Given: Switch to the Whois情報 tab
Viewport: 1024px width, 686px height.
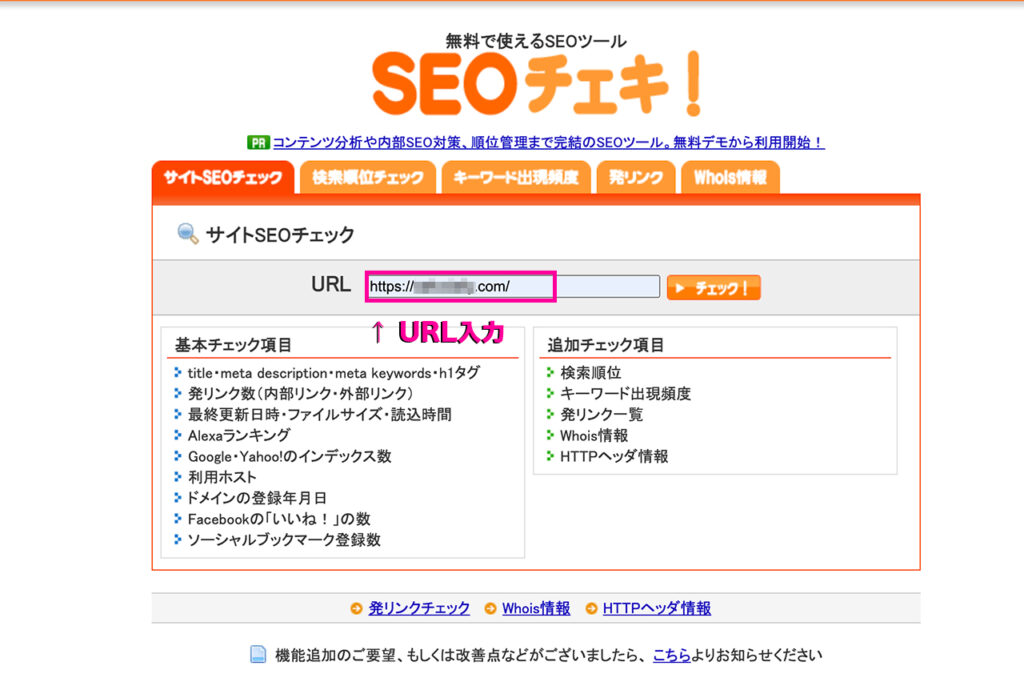Looking at the screenshot, I should tap(730, 177).
